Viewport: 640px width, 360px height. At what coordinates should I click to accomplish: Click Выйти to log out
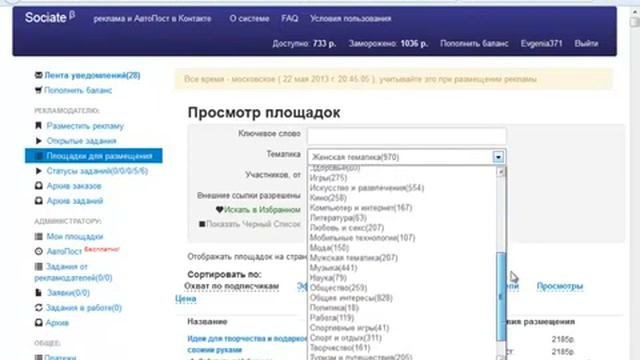coord(586,43)
